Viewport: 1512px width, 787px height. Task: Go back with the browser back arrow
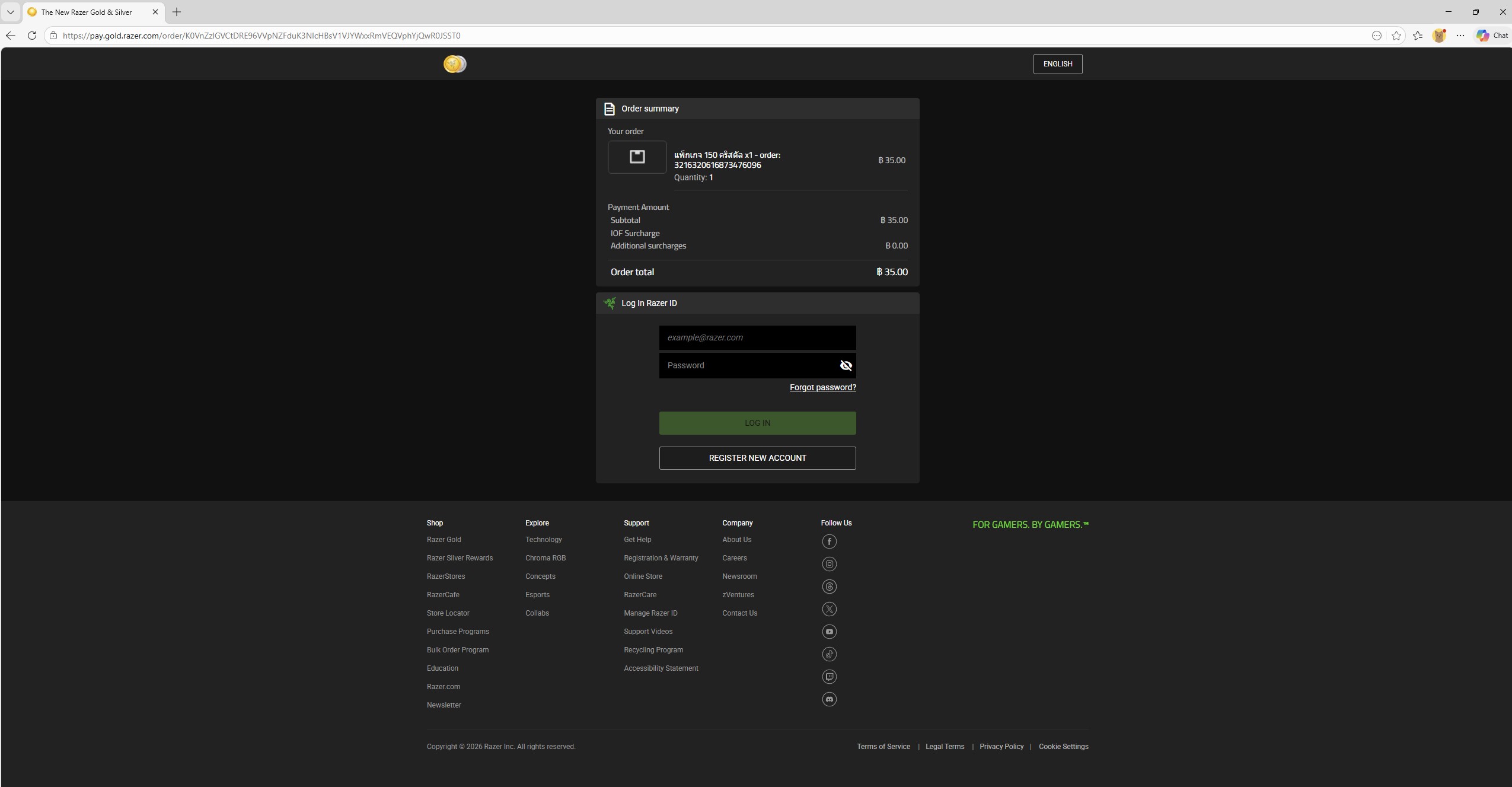pyautogui.click(x=11, y=36)
